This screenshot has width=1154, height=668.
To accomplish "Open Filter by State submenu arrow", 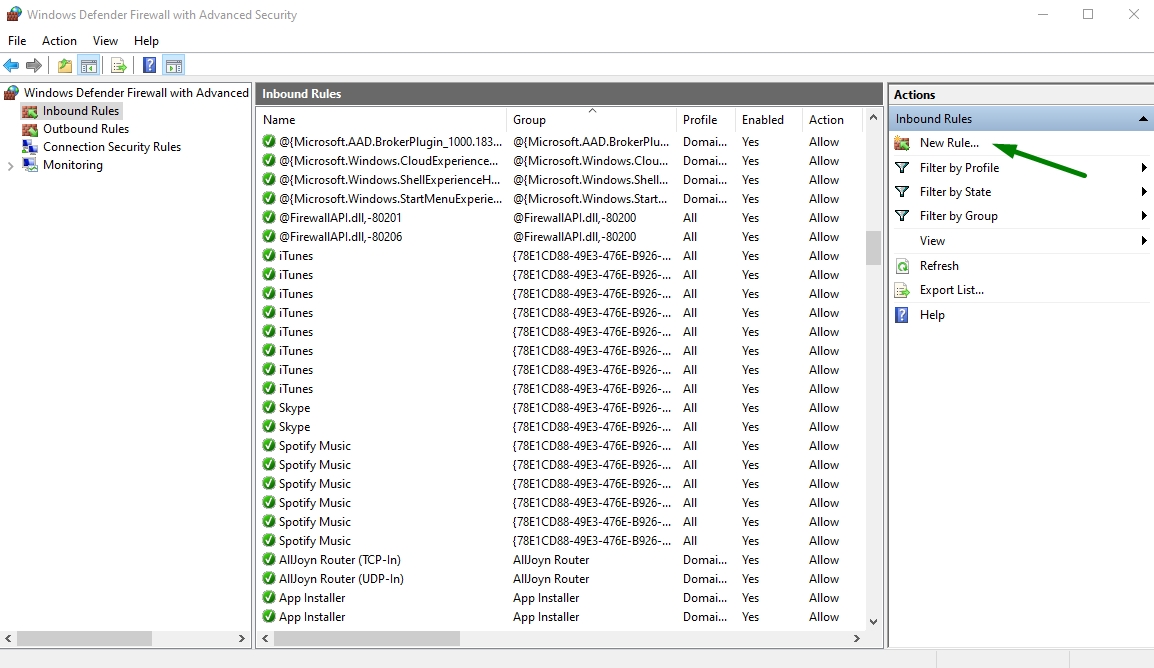I will coord(1144,192).
